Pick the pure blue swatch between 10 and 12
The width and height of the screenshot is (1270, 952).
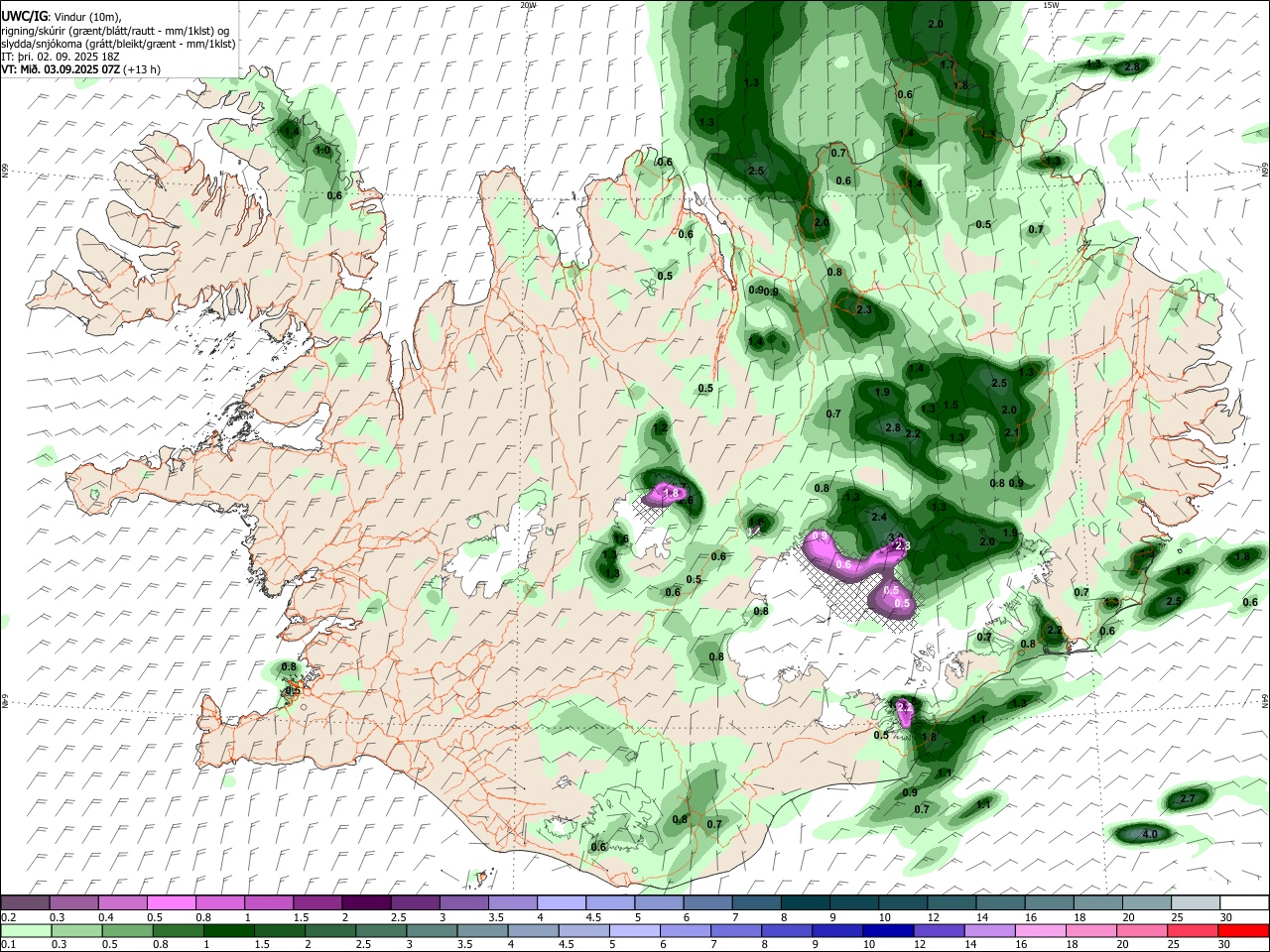click(x=888, y=930)
